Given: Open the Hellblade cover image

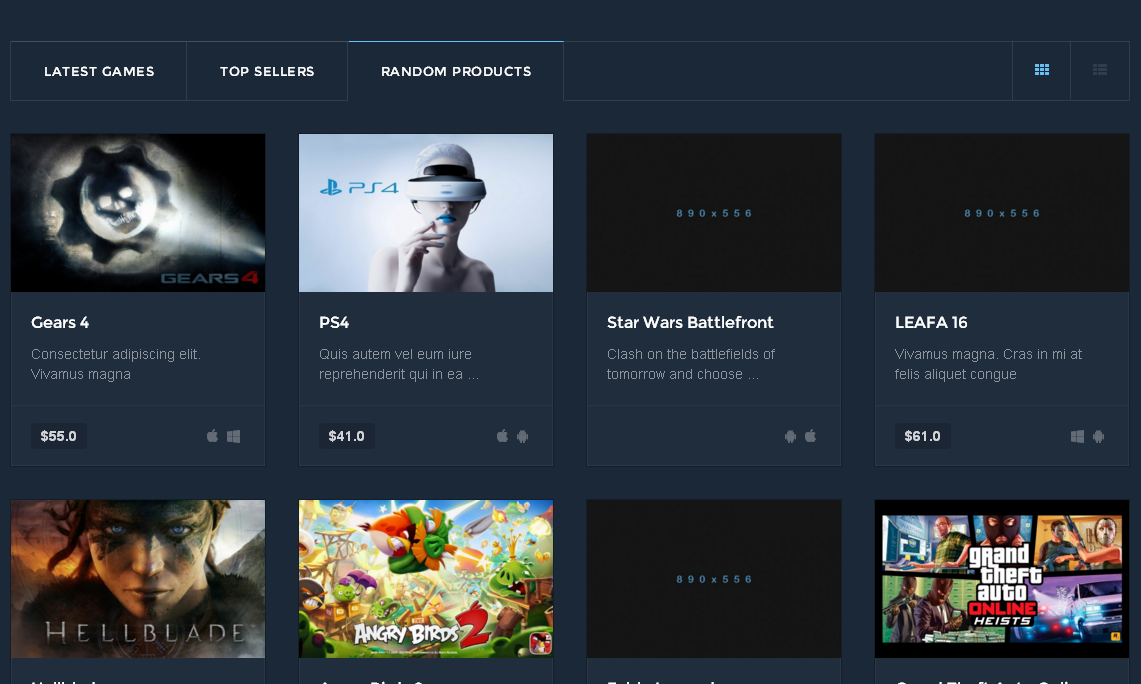Looking at the screenshot, I should click(x=138, y=578).
